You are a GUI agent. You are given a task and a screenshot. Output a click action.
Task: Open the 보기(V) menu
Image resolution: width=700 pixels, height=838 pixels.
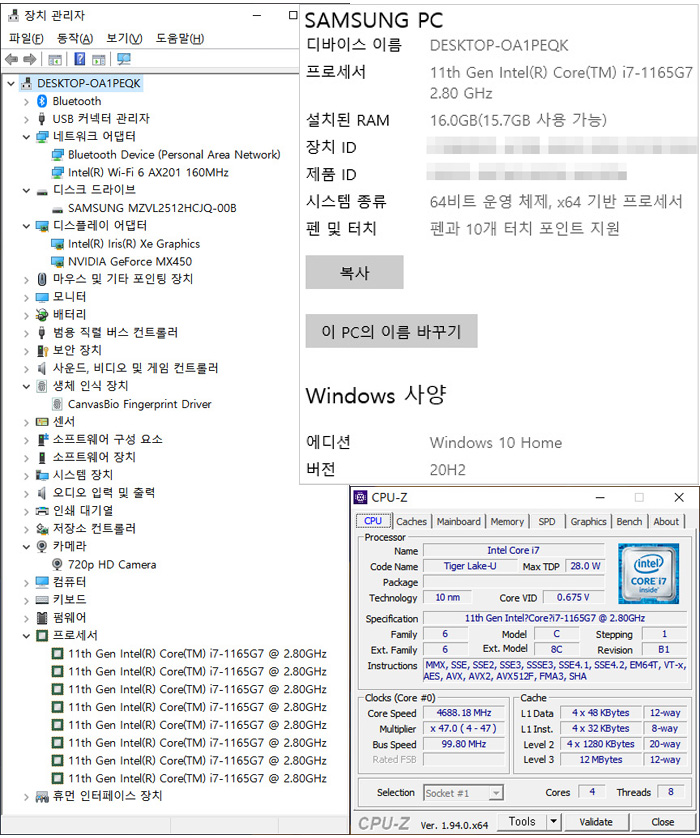[x=124, y=38]
